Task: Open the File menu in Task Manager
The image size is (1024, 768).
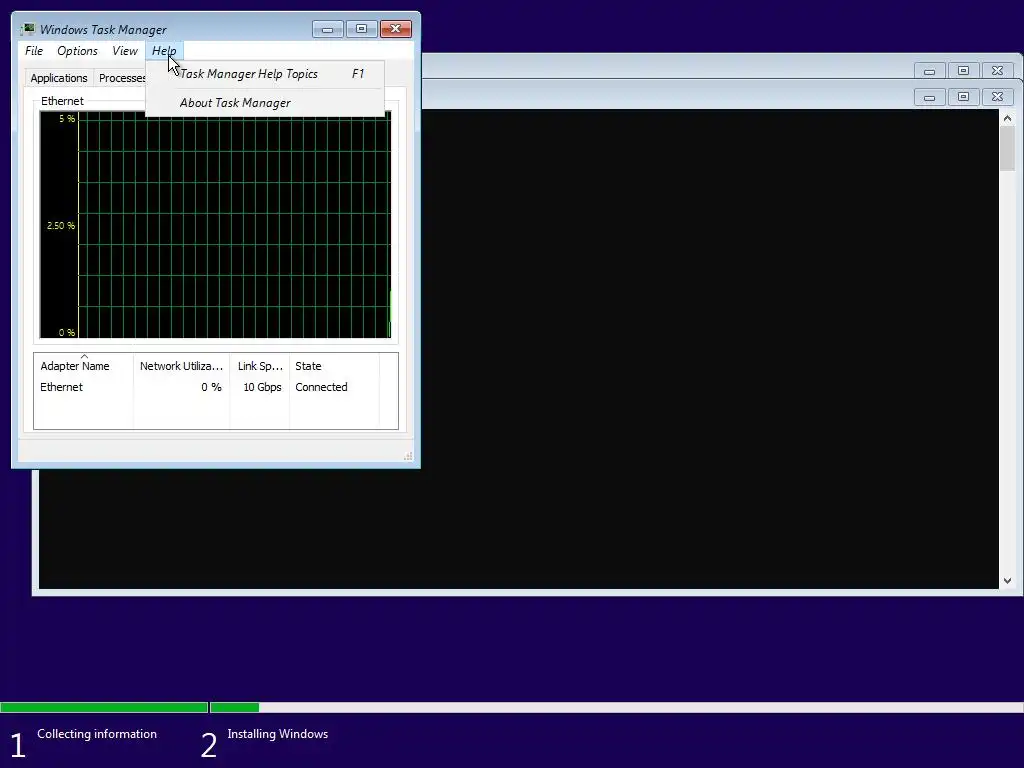Action: [x=34, y=51]
